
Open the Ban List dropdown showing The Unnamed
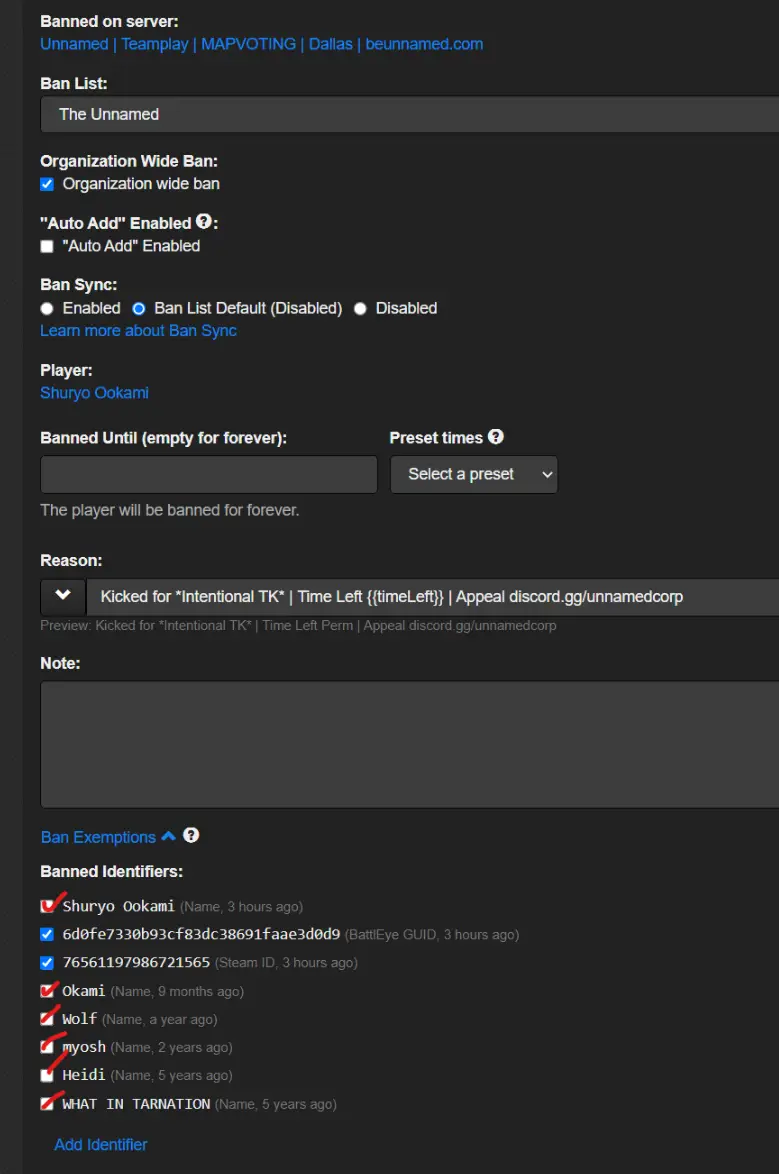[x=410, y=115]
